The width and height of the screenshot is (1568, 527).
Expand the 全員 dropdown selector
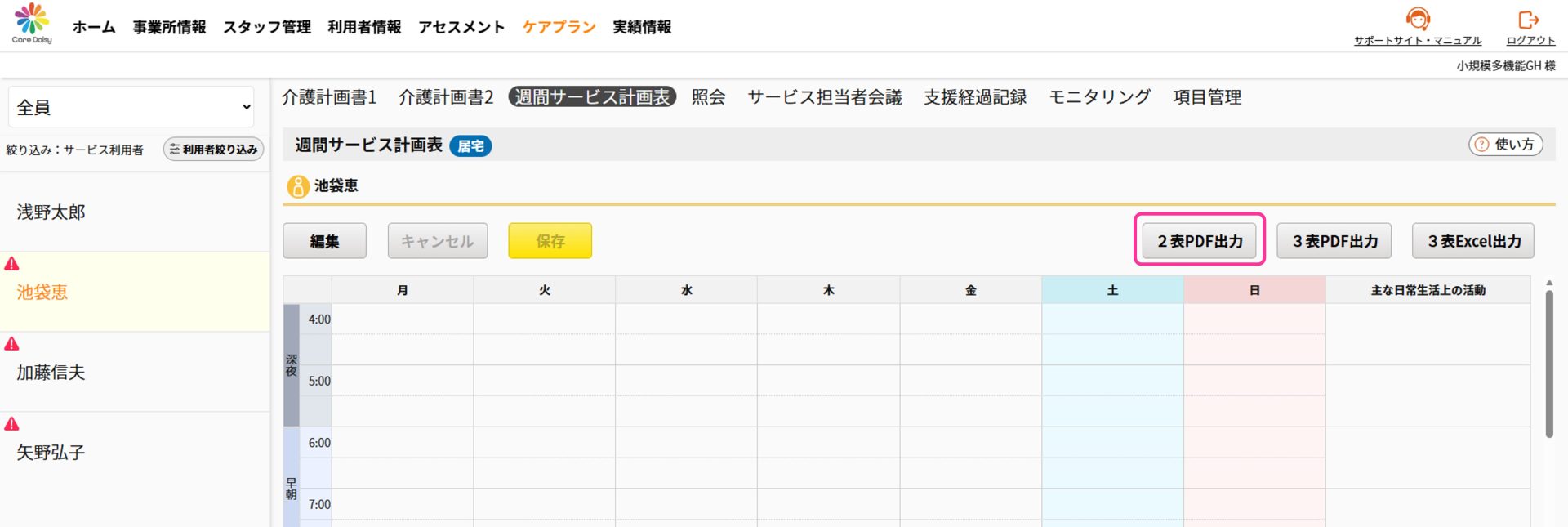click(x=134, y=107)
